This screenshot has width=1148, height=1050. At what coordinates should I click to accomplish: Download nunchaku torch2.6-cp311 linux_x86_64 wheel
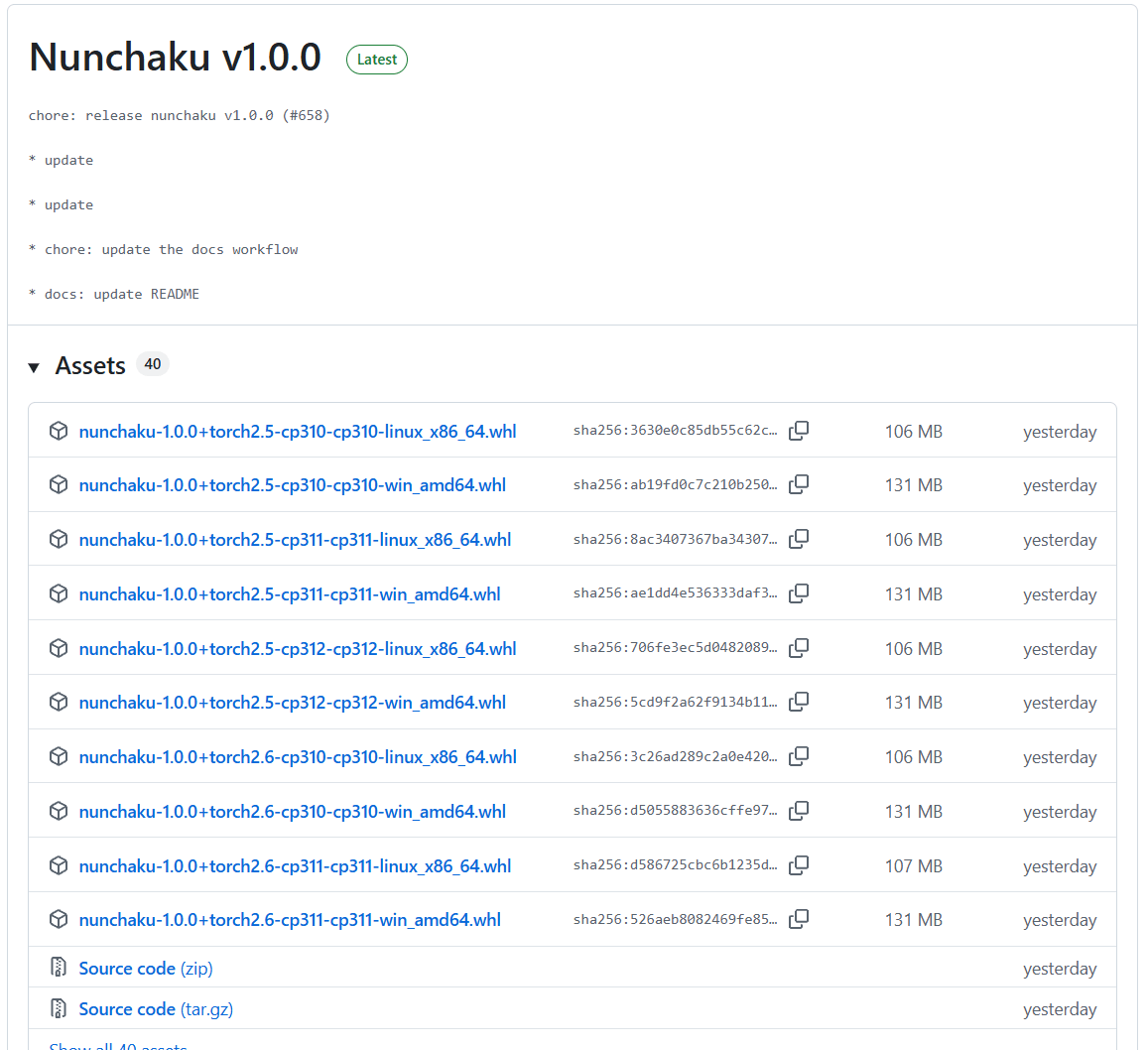coord(295,866)
